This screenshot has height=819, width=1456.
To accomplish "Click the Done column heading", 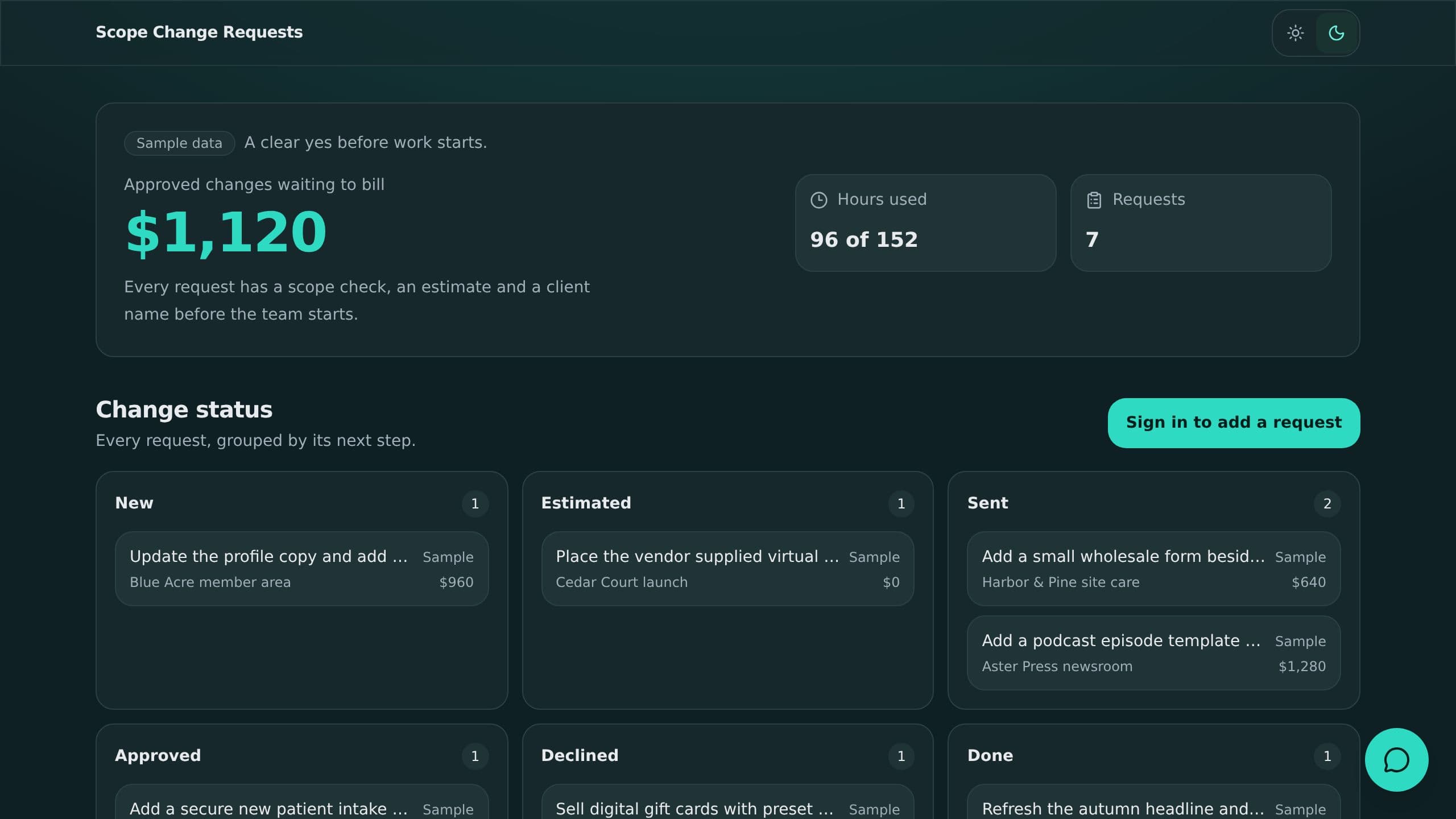I will (990, 755).
